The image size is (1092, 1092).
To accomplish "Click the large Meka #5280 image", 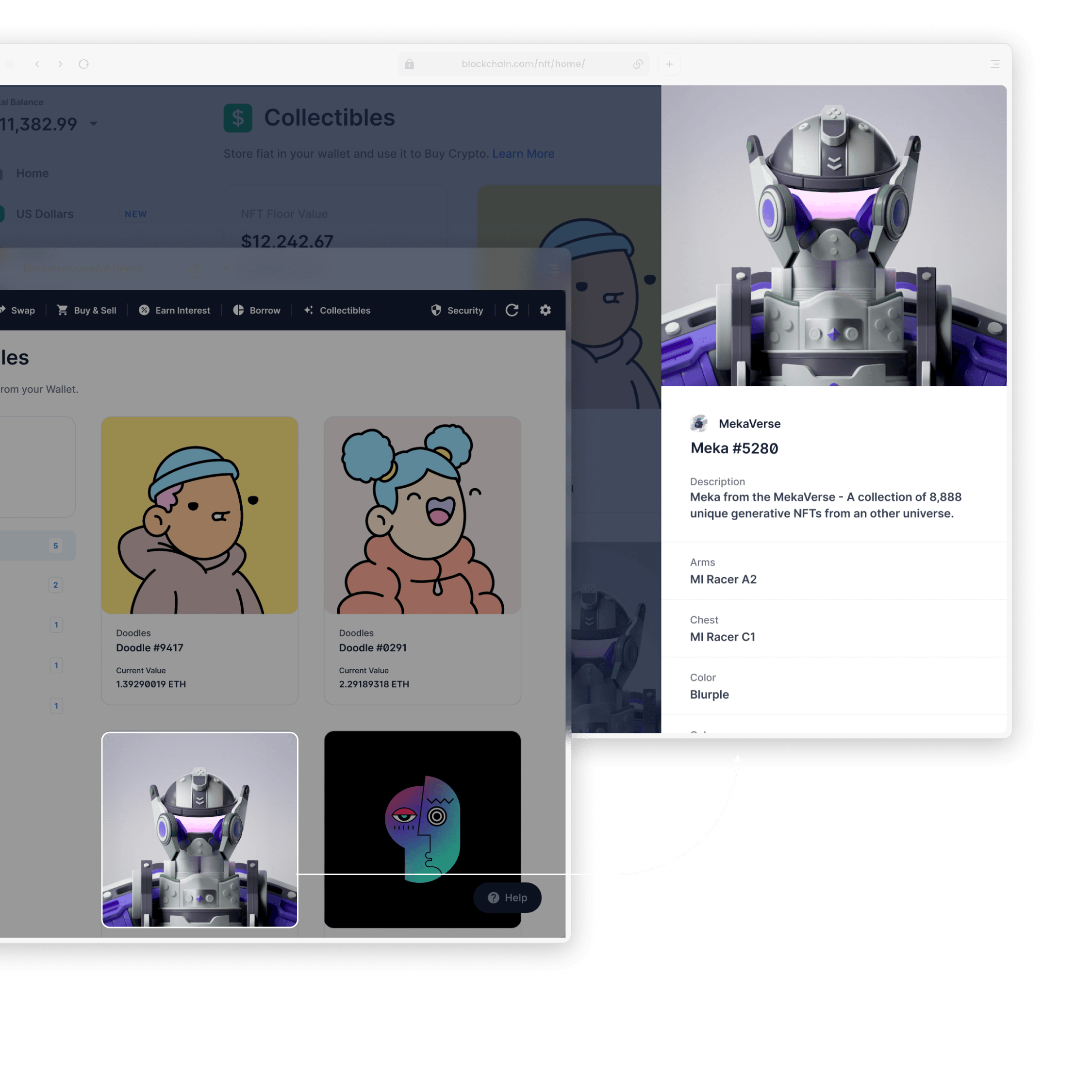I will coord(834,236).
